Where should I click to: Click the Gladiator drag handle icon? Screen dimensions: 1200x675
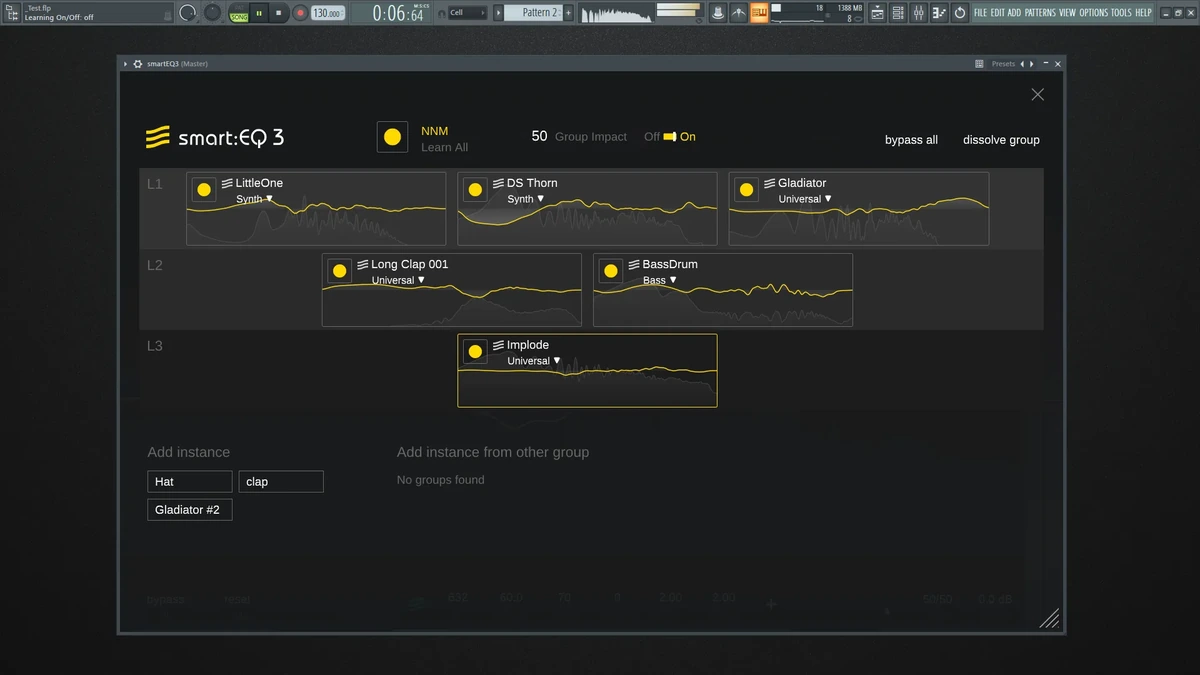click(x=769, y=183)
